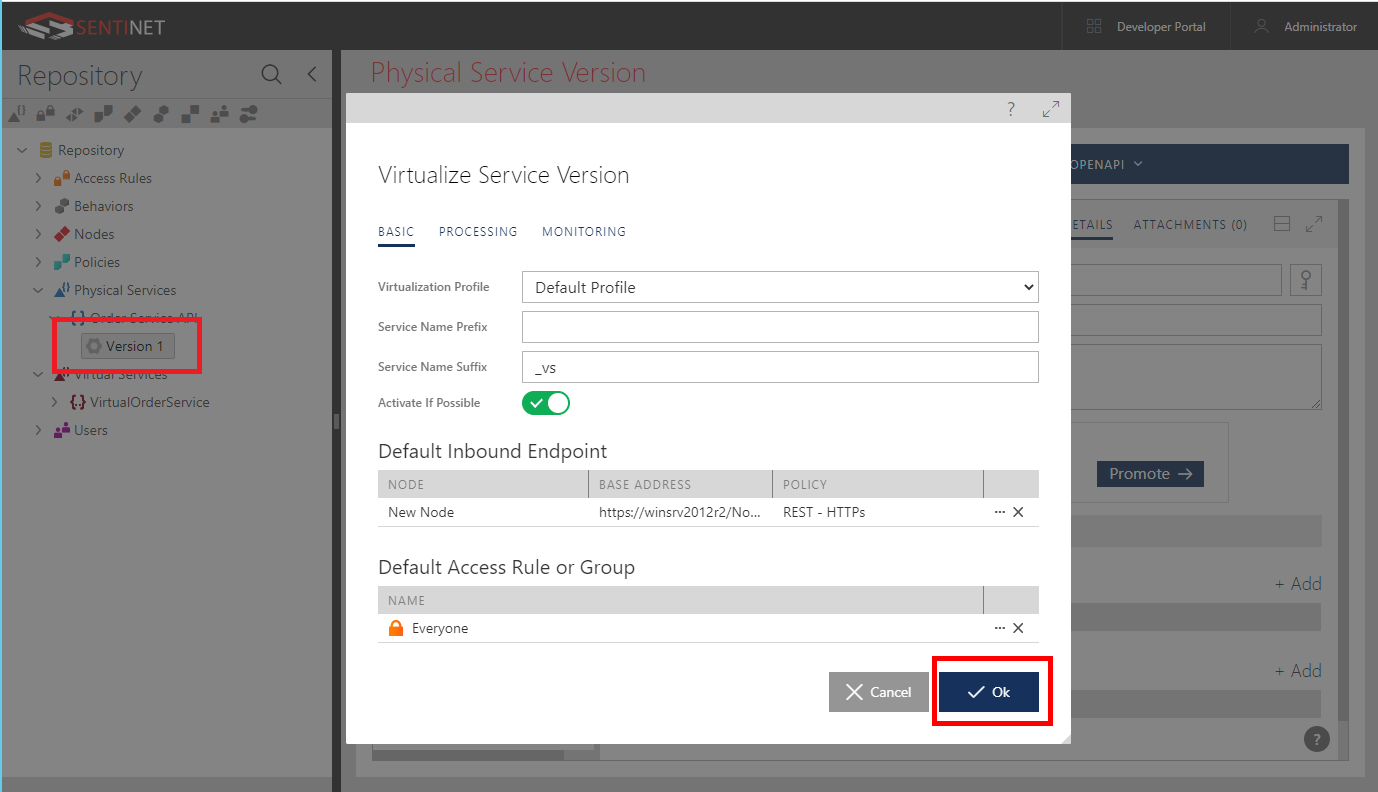1378x792 pixels.
Task: Disable the Activate If Possible toggle
Action: point(545,402)
